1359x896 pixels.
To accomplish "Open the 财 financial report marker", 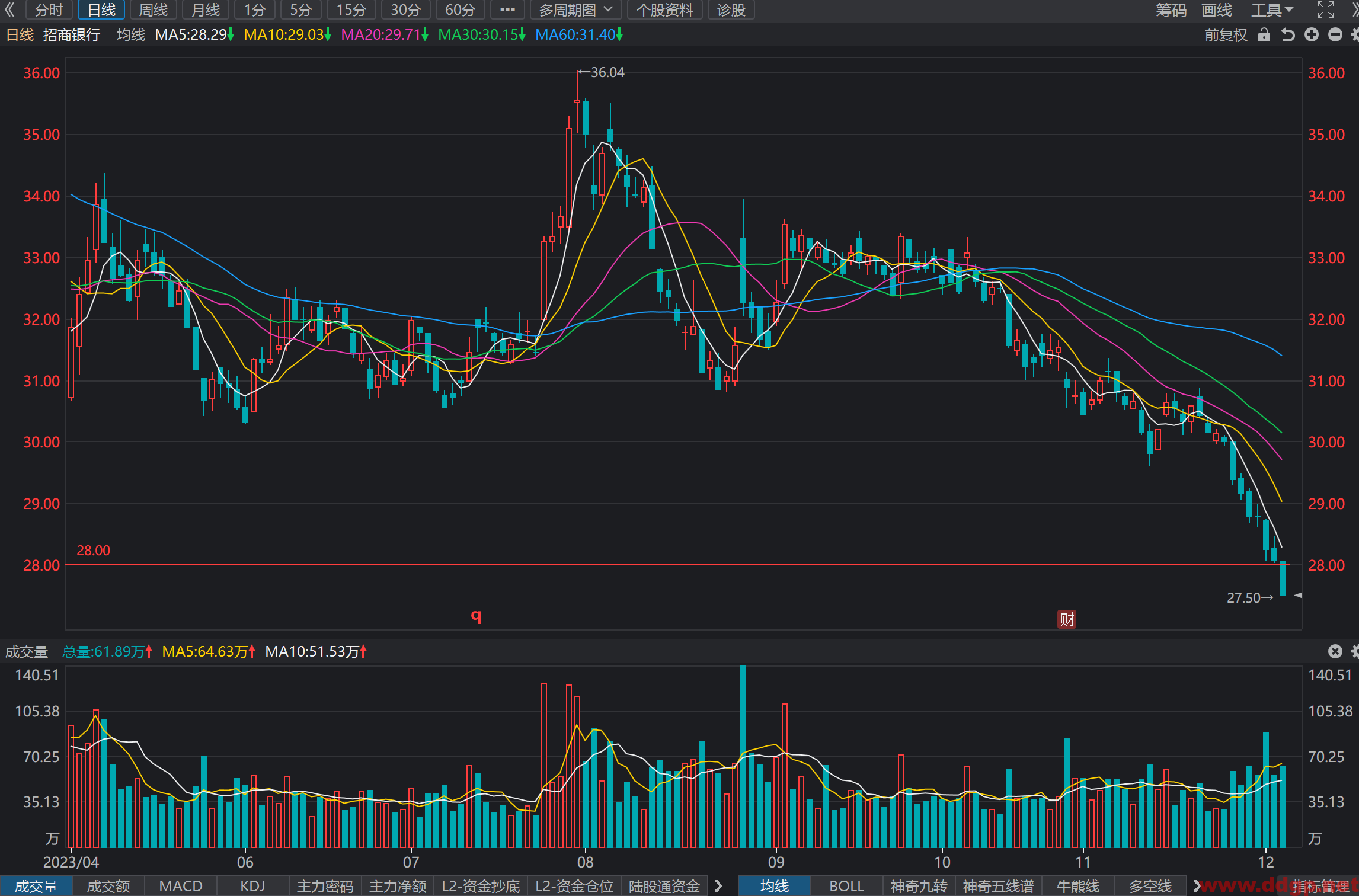I will (x=1067, y=619).
